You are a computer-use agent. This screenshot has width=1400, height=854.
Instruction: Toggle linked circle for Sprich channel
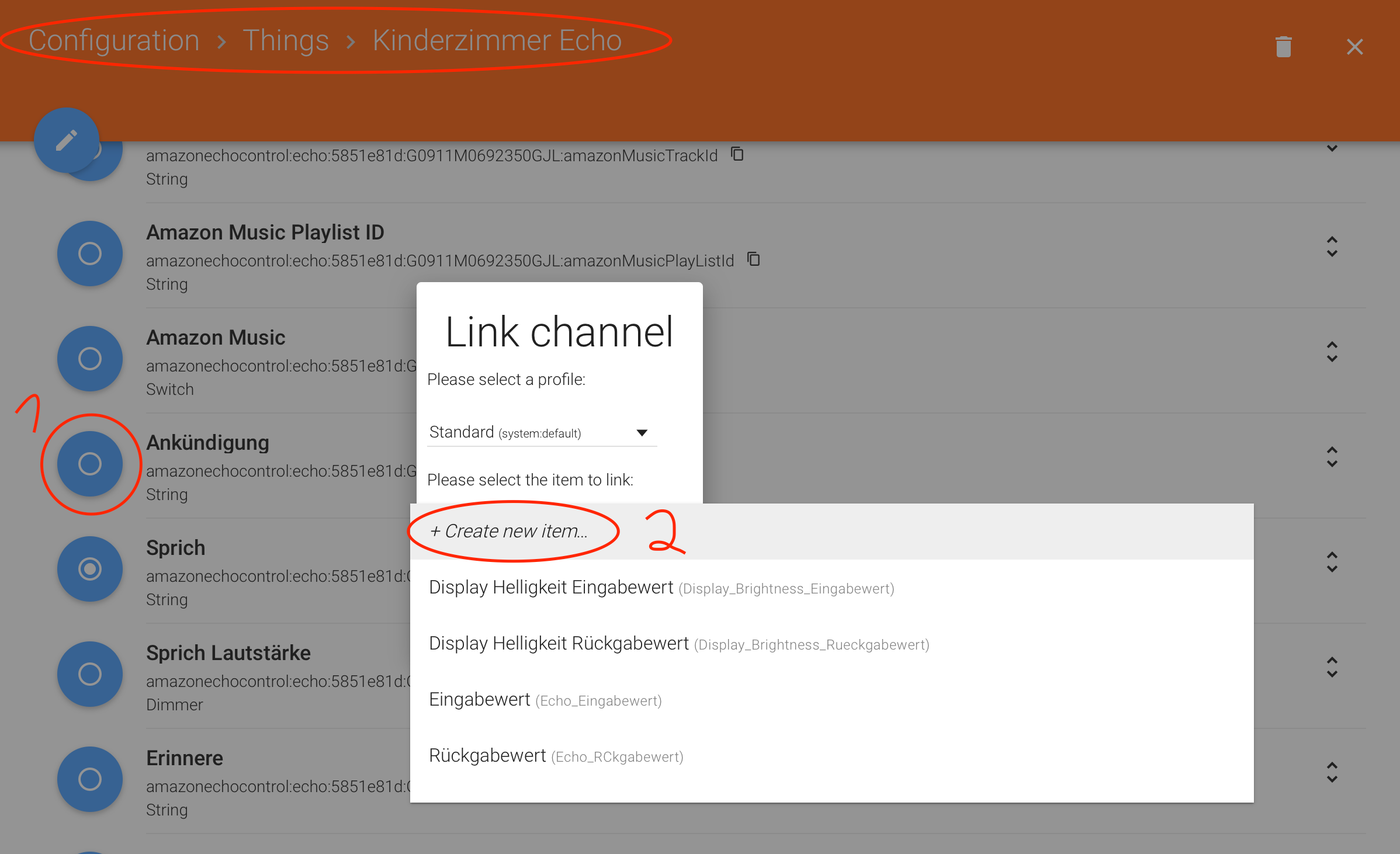coord(90,569)
